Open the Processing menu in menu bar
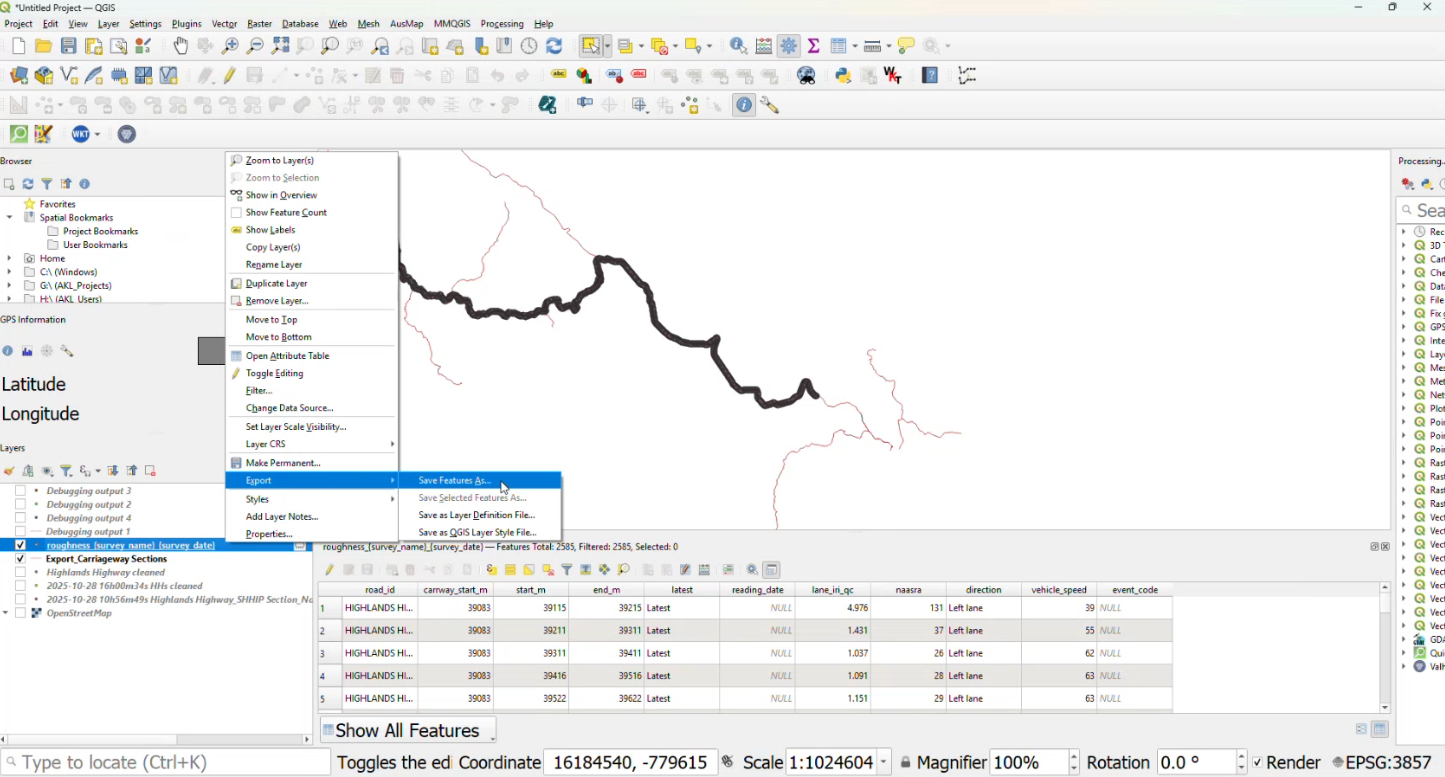1445x777 pixels. tap(502, 23)
